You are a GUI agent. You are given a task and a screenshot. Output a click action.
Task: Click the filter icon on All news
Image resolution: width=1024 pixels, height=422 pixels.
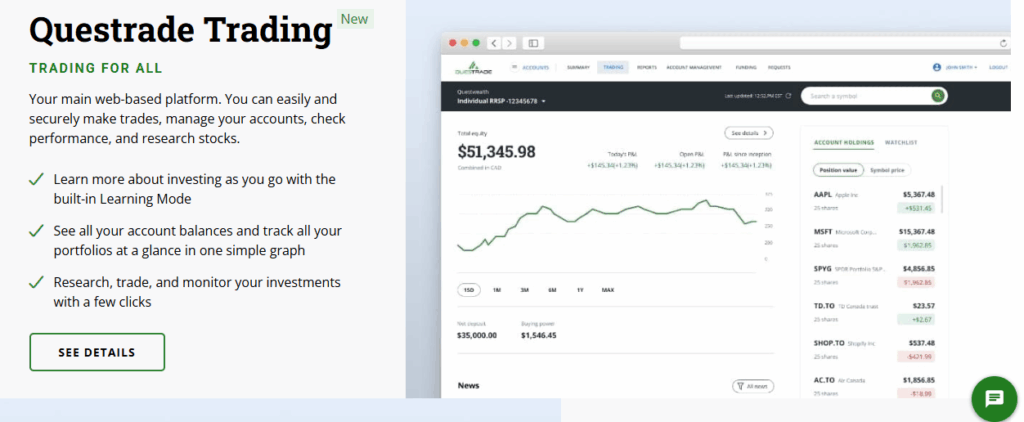pyautogui.click(x=740, y=386)
